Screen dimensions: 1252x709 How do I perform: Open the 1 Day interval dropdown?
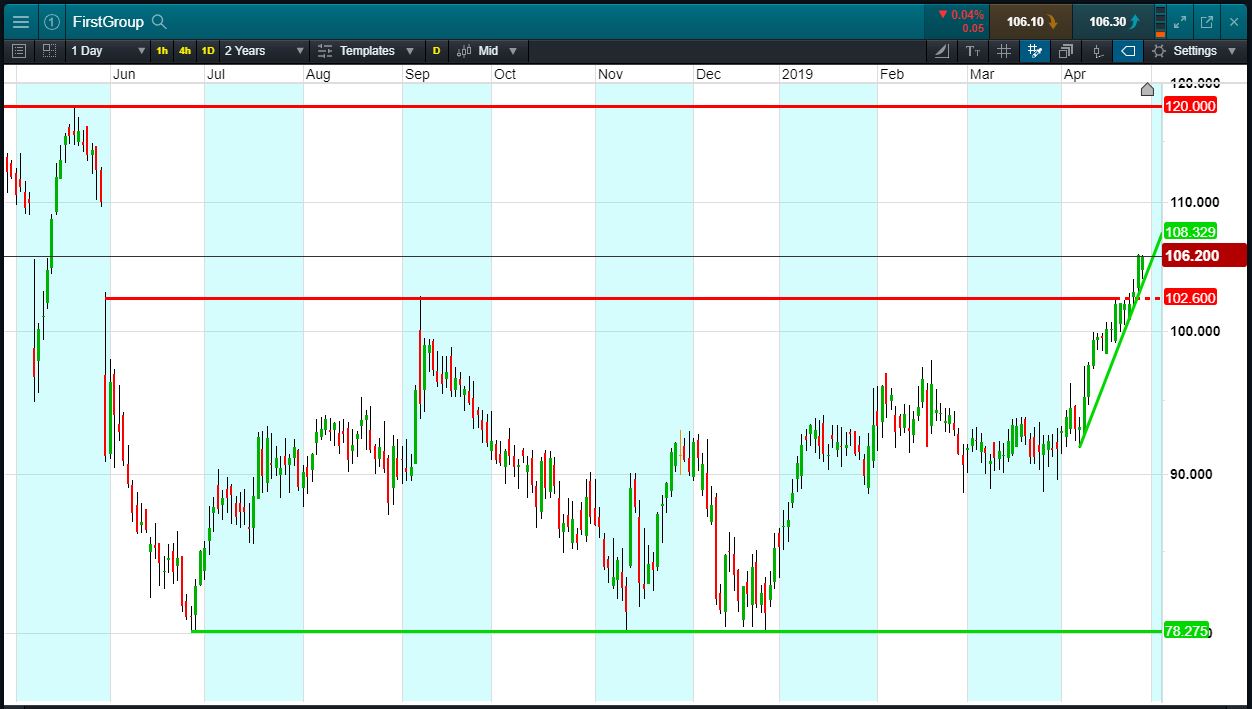[x=107, y=51]
